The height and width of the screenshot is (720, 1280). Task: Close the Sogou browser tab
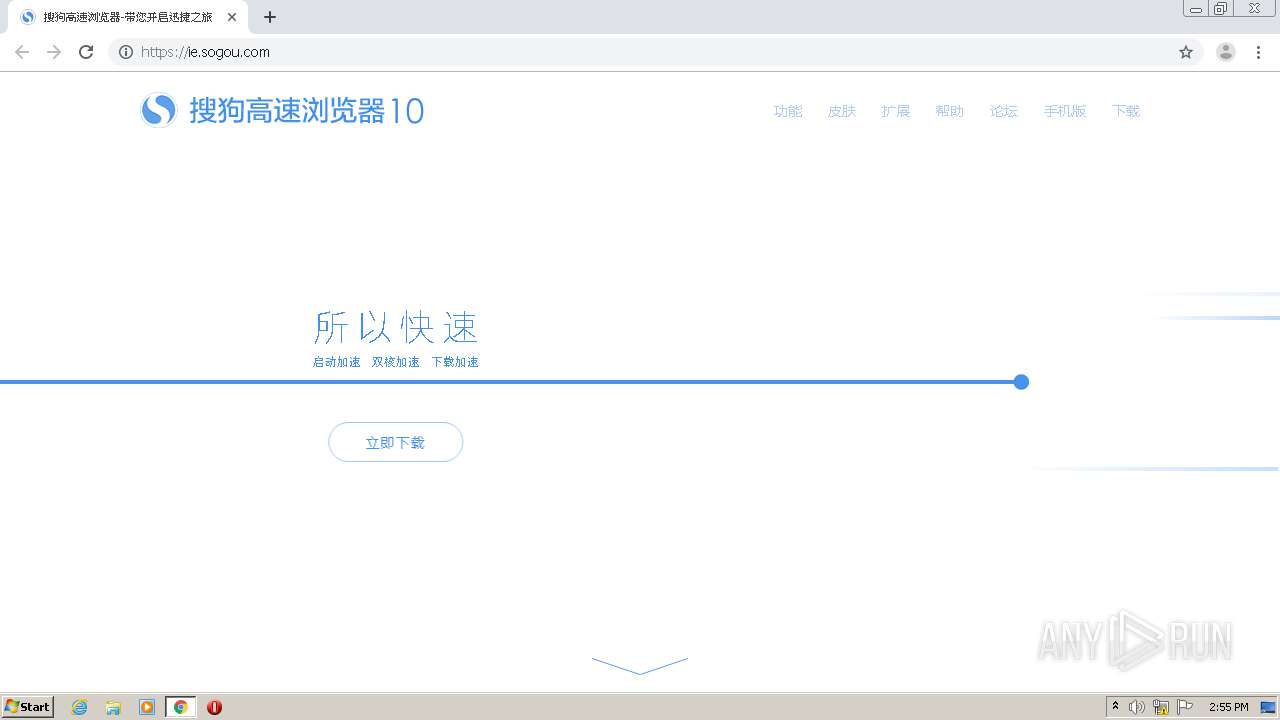click(232, 17)
